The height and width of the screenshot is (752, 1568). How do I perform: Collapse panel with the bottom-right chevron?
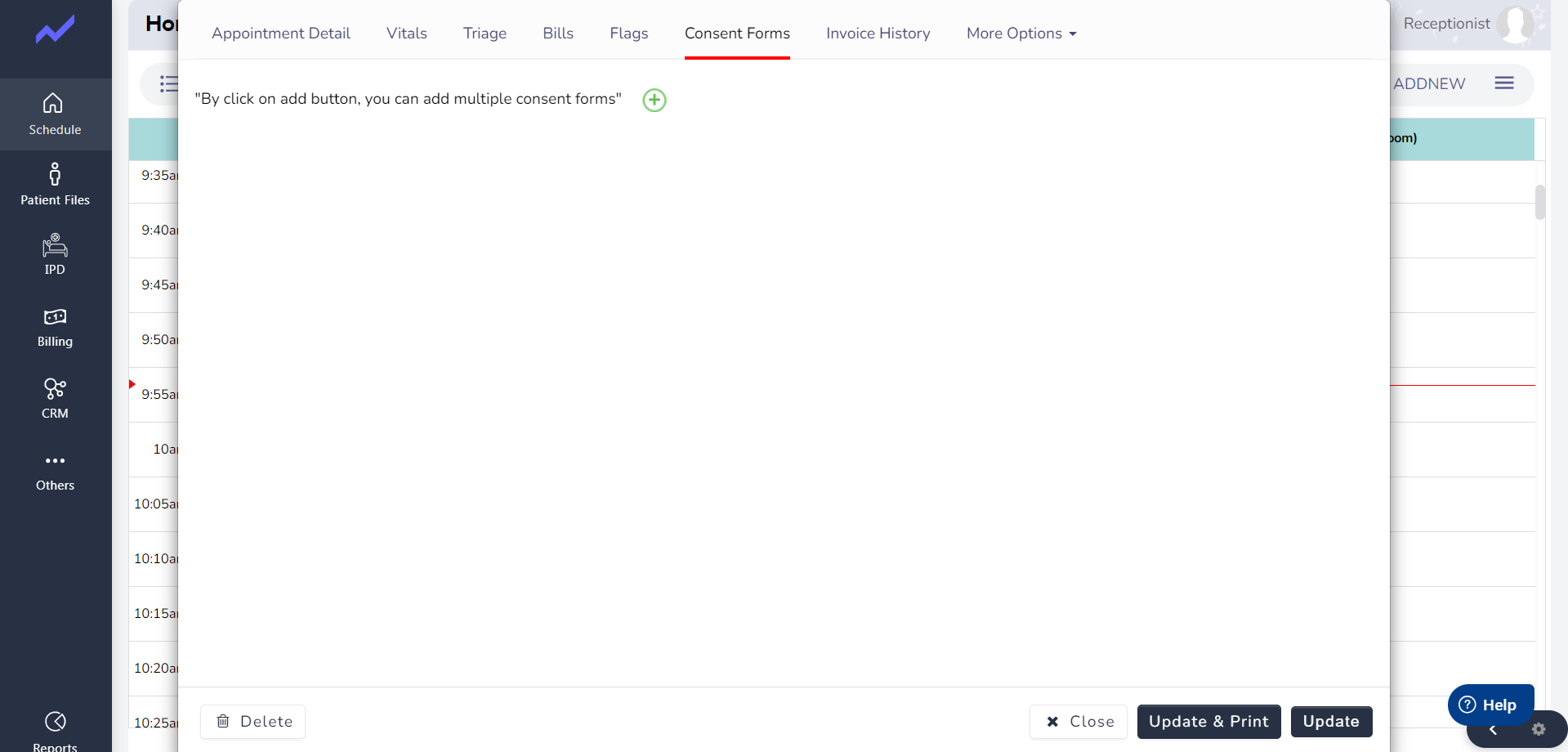[x=1493, y=730]
